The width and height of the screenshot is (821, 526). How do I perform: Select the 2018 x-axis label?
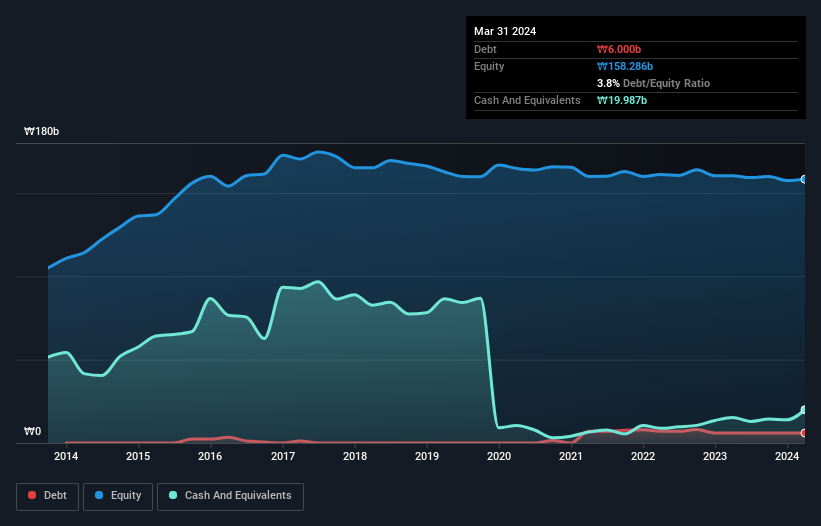point(355,456)
